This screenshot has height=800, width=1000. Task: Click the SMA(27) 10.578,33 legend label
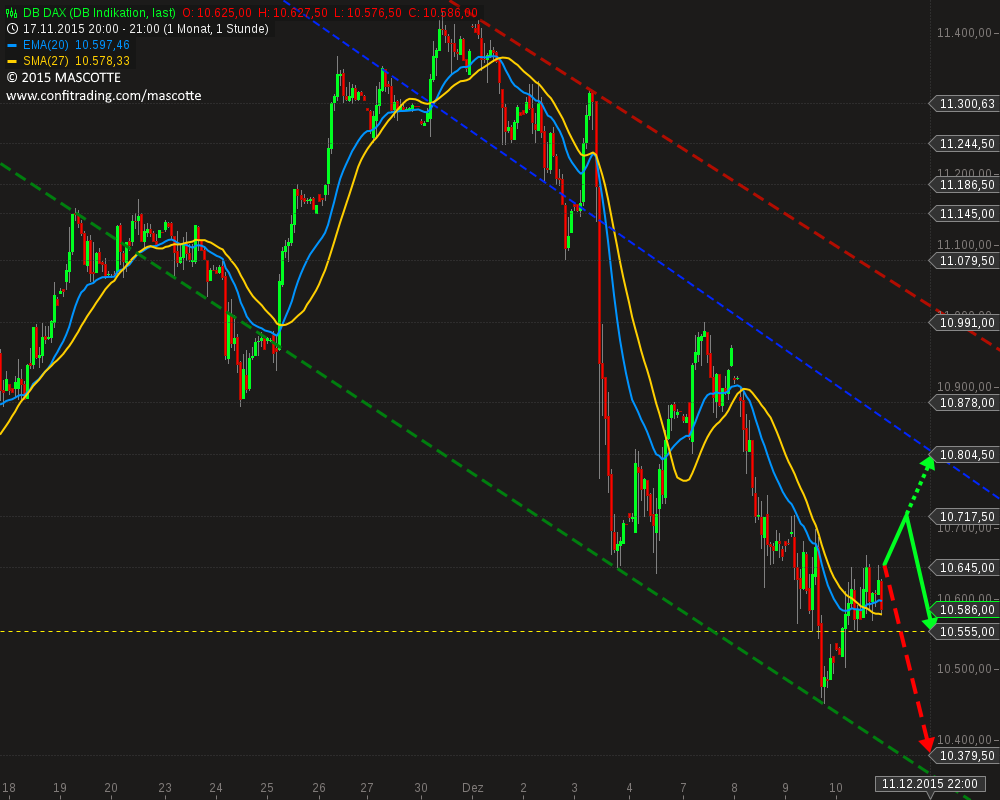(x=76, y=61)
